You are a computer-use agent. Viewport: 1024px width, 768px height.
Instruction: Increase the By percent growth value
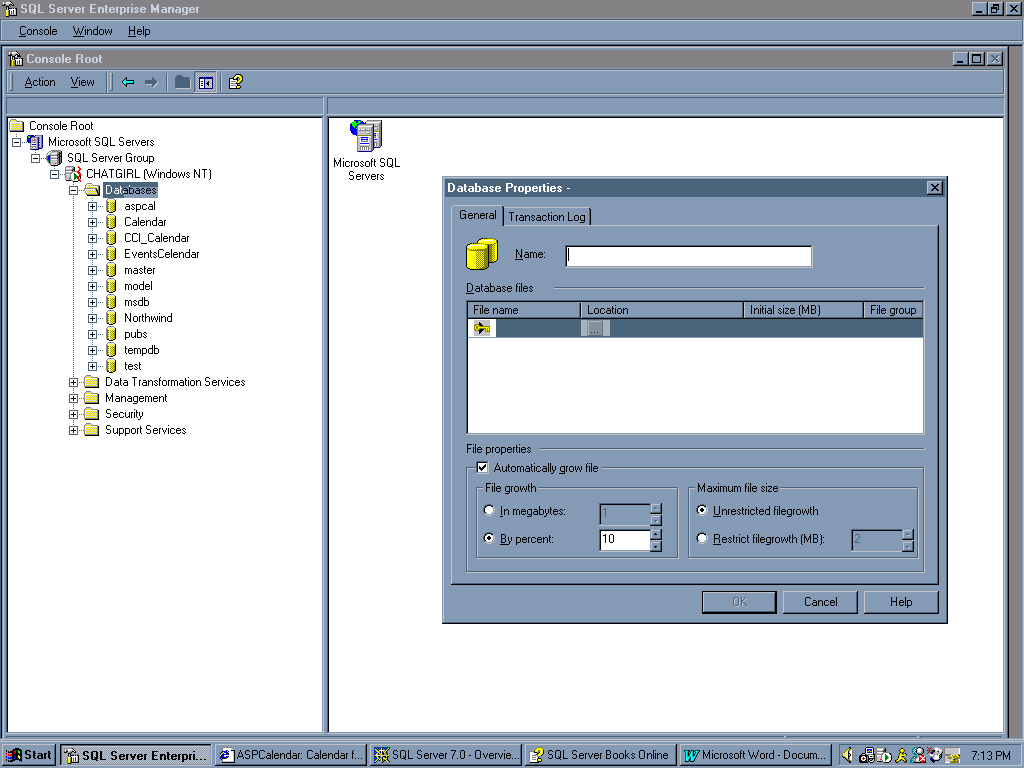coord(656,534)
